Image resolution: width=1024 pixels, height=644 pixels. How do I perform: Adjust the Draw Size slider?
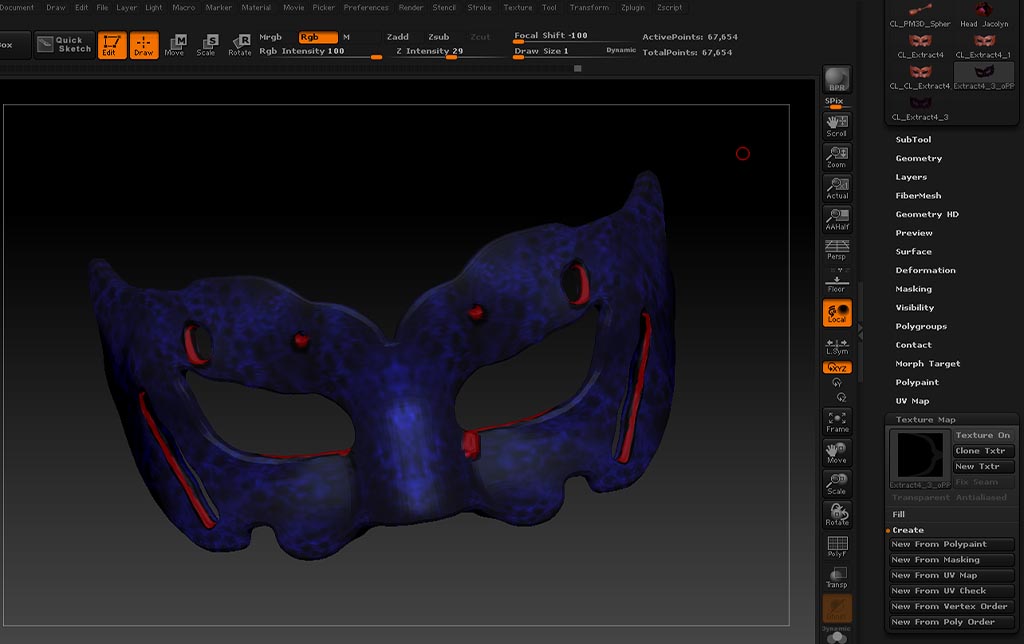pyautogui.click(x=575, y=52)
